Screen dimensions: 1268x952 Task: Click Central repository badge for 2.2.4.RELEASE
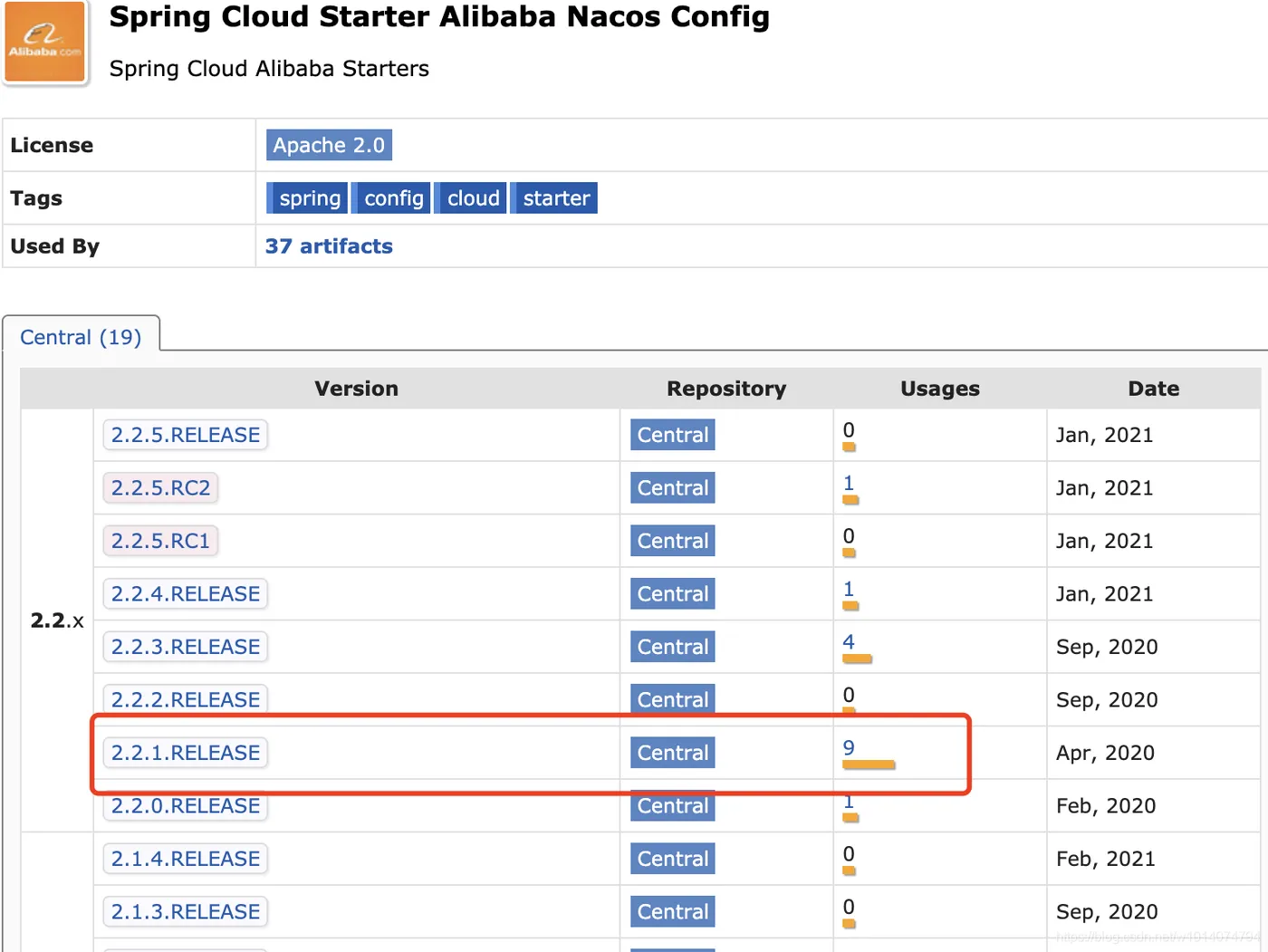[673, 594]
